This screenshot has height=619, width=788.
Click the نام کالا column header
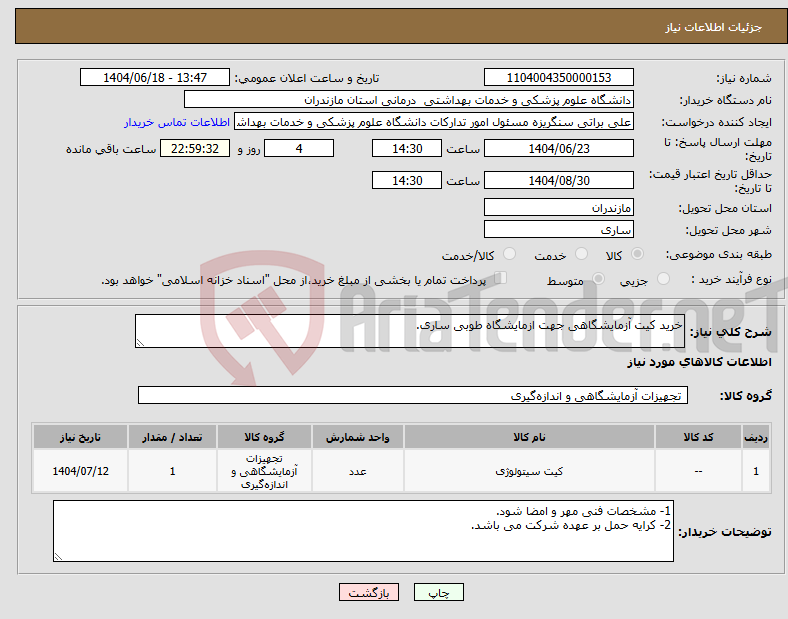coord(529,437)
